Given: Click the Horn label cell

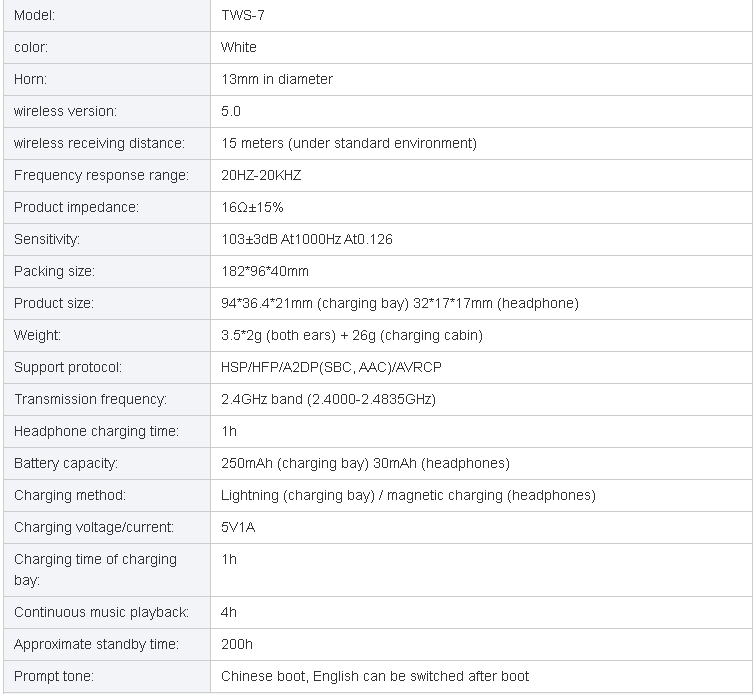Looking at the screenshot, I should (x=107, y=79).
